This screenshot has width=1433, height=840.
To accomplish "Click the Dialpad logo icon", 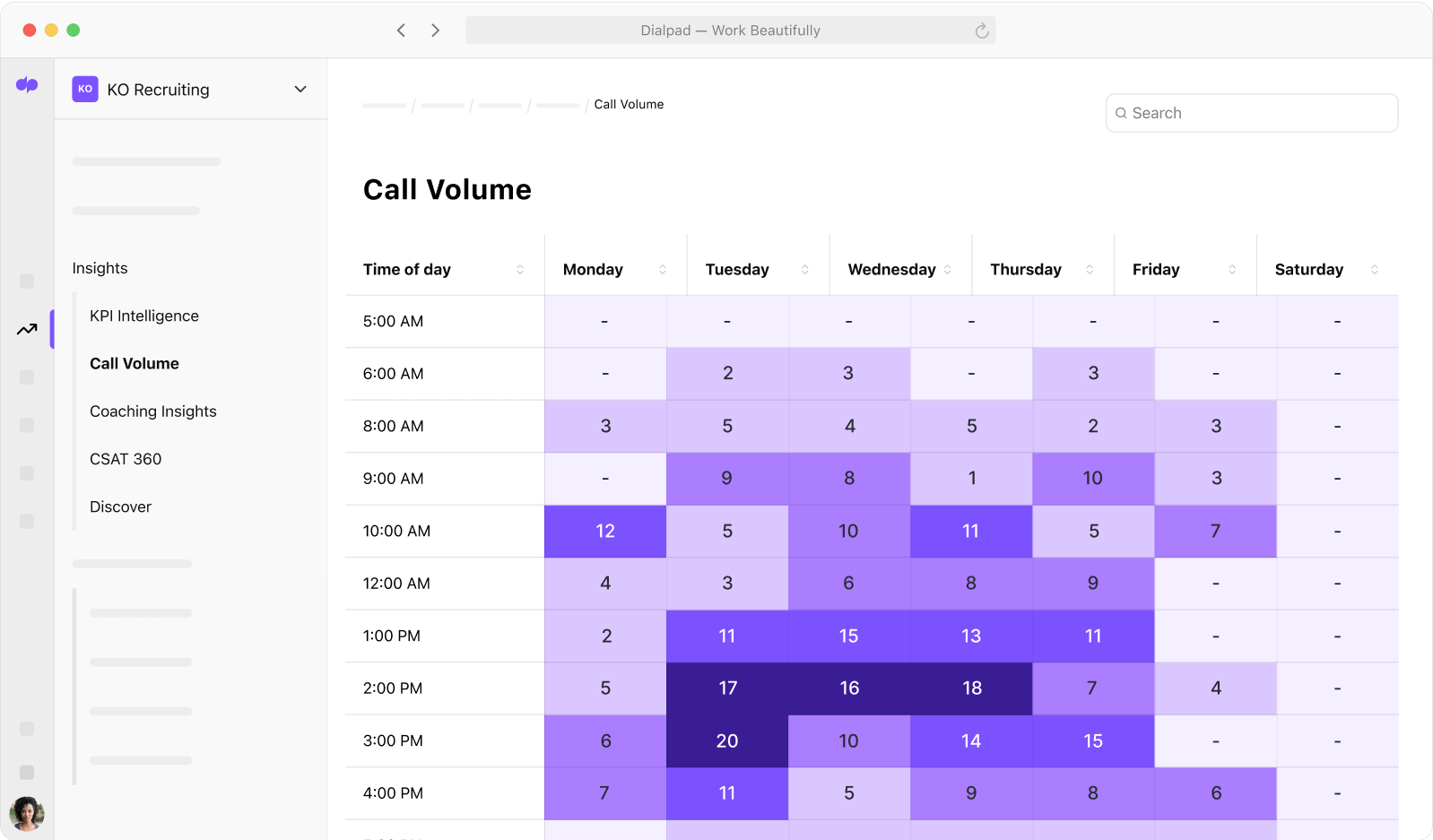I will 27,85.
